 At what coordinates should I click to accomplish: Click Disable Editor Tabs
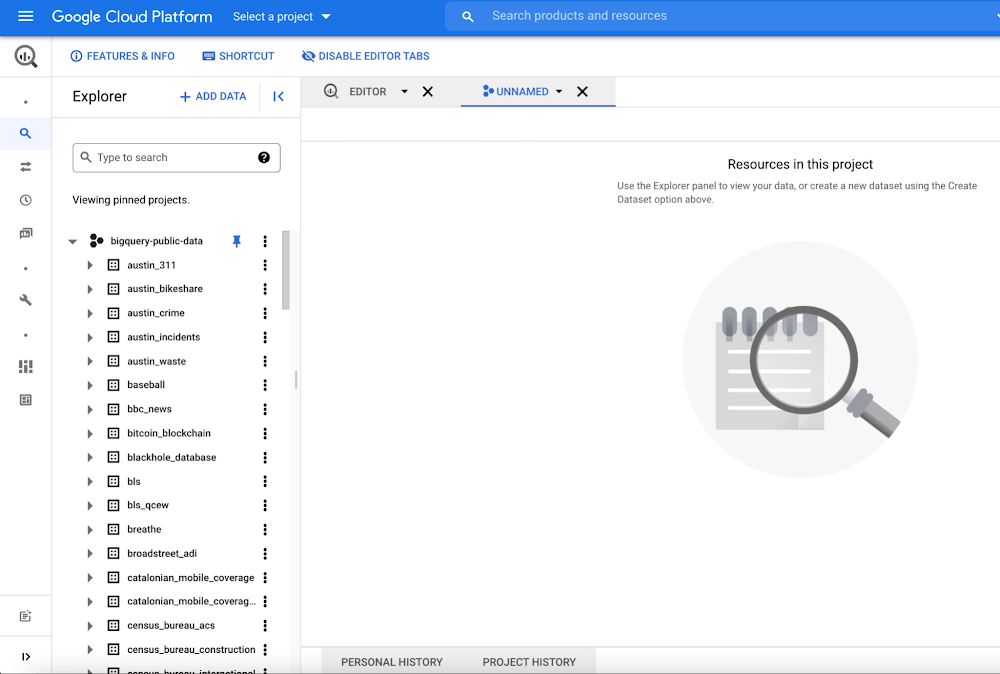click(365, 56)
